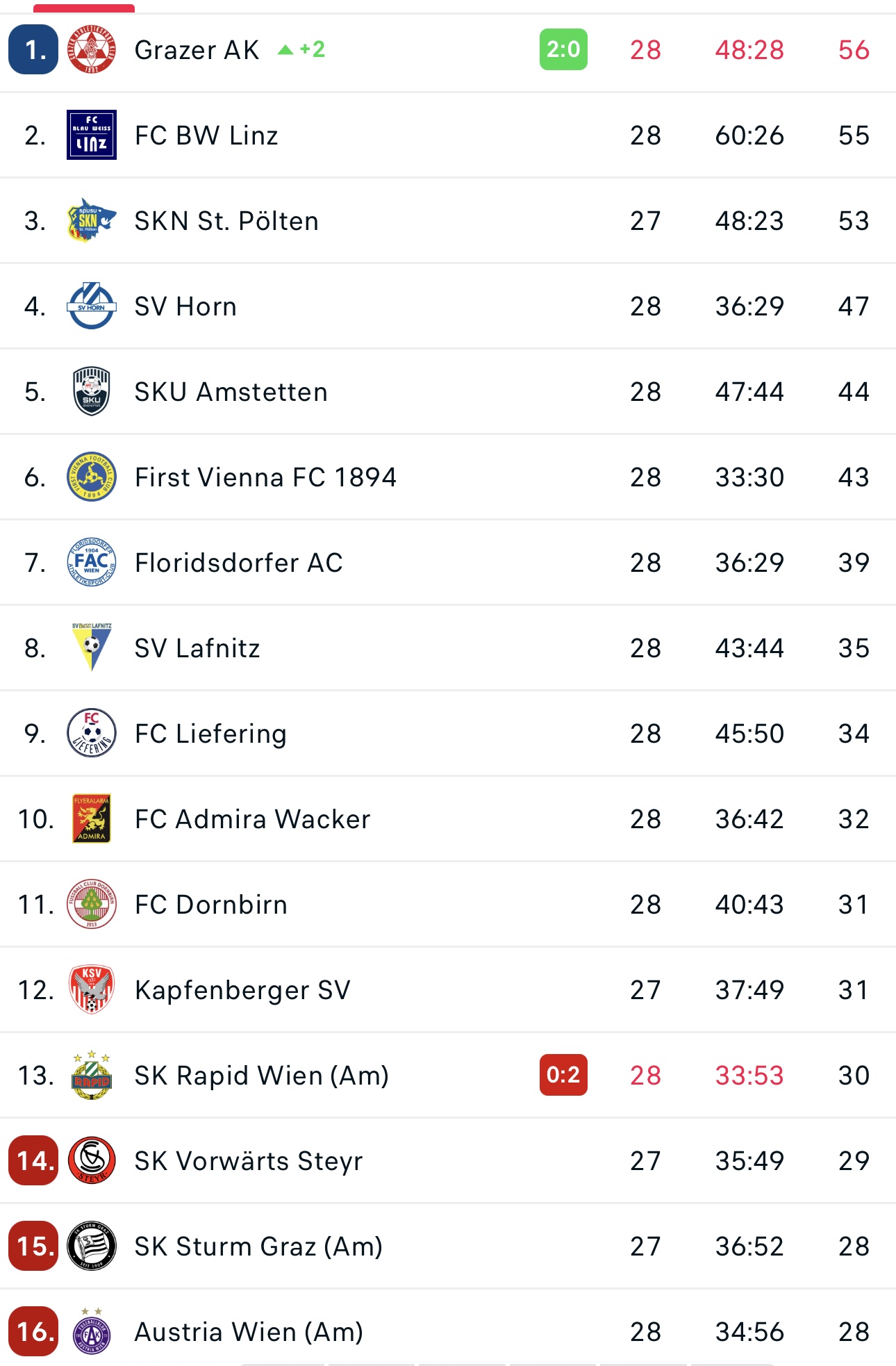Tap the SV Horn club badge
Image resolution: width=896 pixels, height=1366 pixels.
pos(91,306)
